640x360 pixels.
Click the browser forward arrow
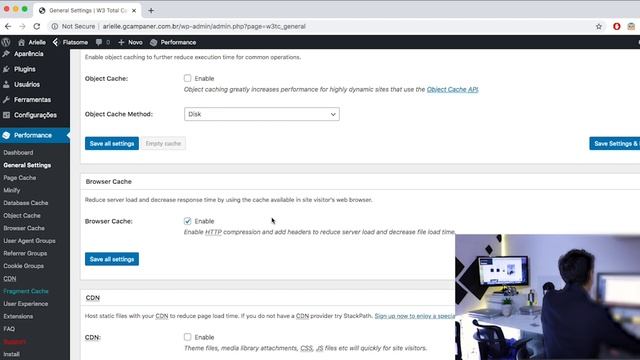pyautogui.click(x=22, y=26)
